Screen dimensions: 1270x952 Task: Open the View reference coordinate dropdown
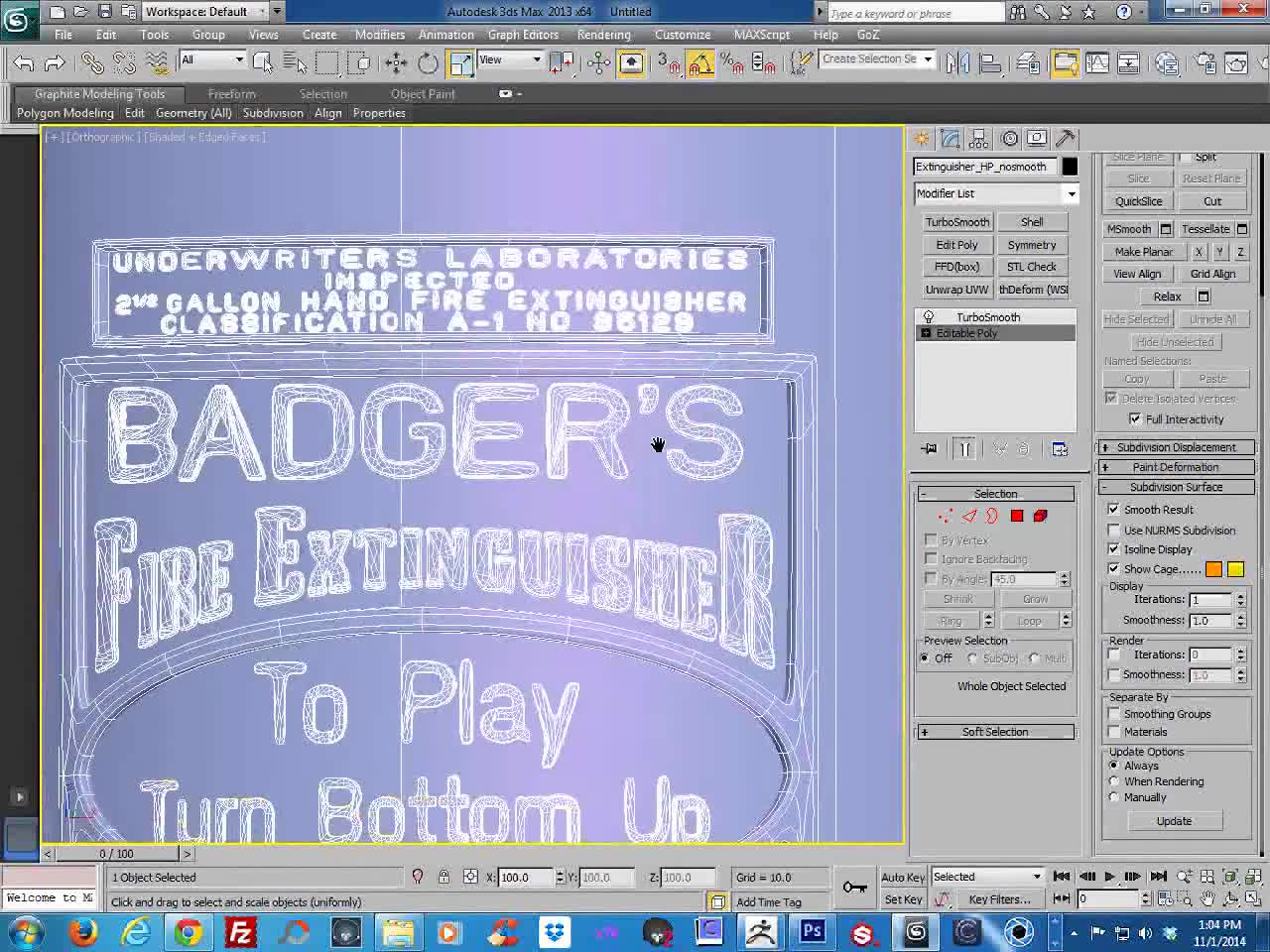pyautogui.click(x=510, y=60)
